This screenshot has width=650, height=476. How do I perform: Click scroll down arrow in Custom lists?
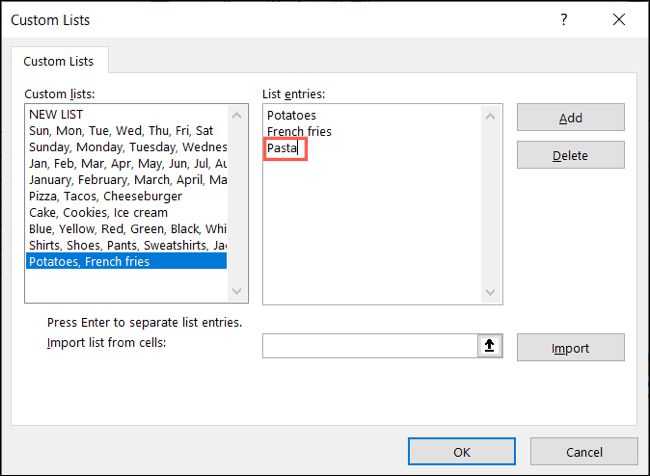(237, 292)
